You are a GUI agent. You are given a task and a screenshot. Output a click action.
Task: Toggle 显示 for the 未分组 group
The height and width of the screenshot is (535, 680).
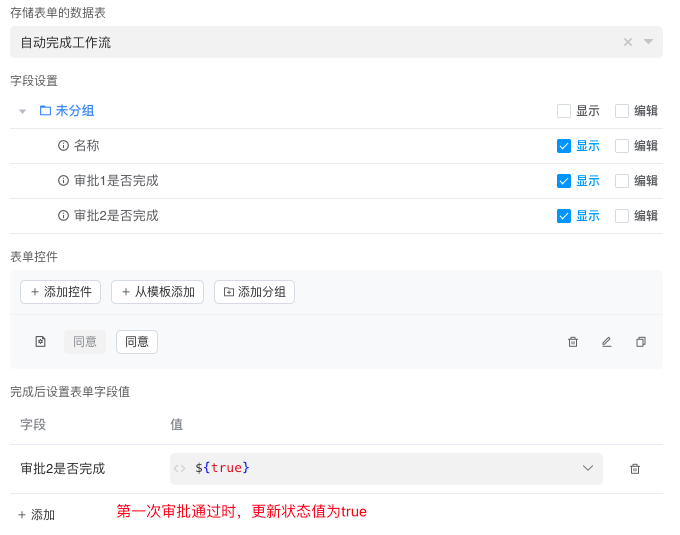(x=564, y=111)
